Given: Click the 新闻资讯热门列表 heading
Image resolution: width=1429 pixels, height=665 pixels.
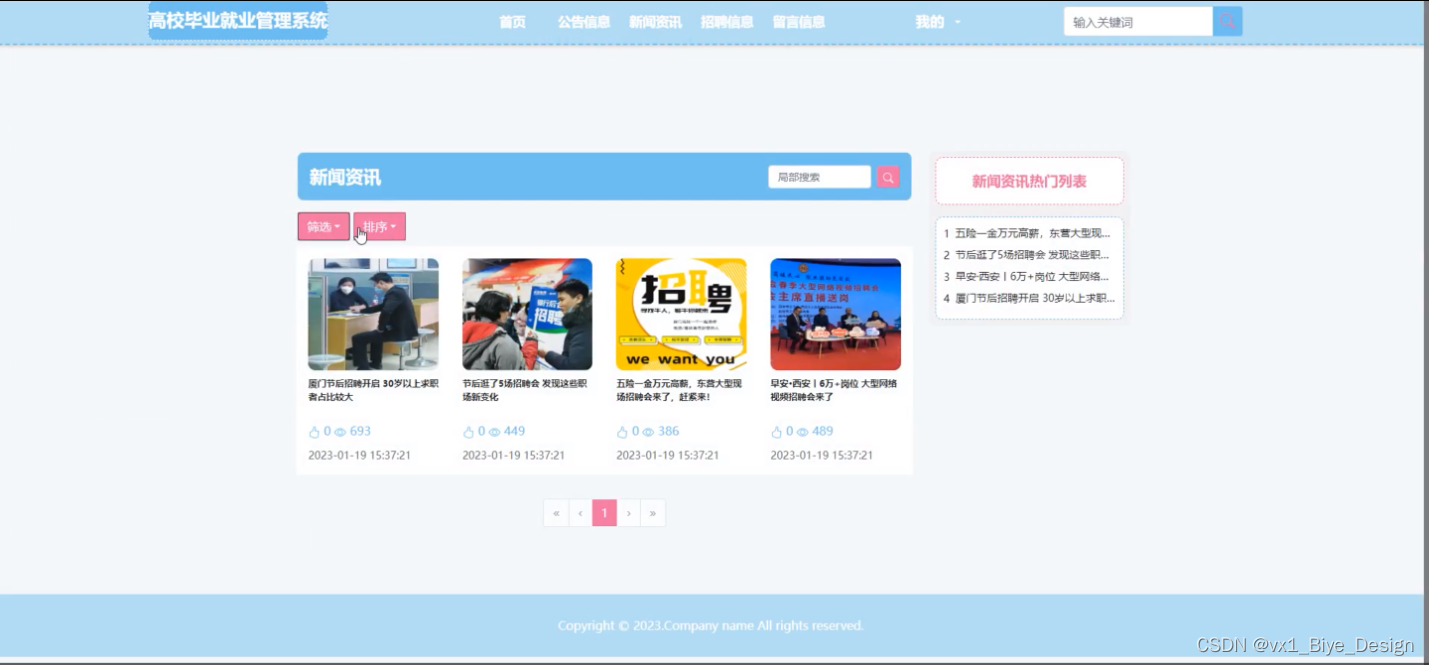Looking at the screenshot, I should click(x=1029, y=181).
